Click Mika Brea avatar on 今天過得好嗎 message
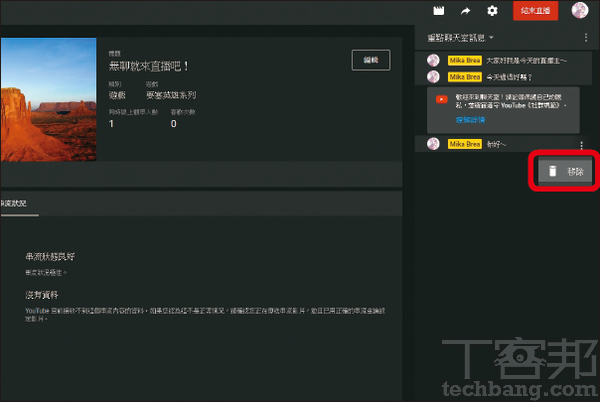The height and width of the screenshot is (402, 600). point(433,76)
